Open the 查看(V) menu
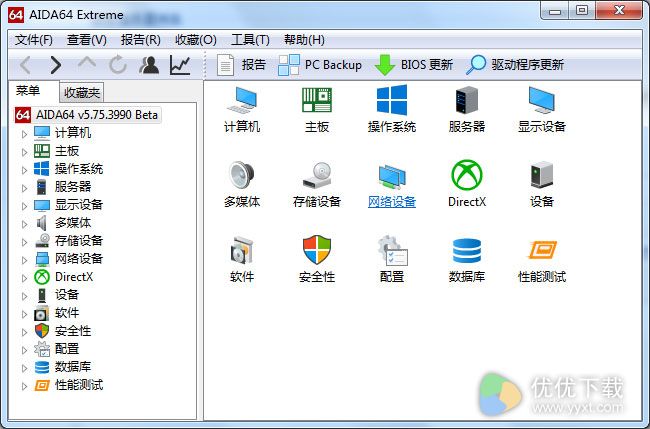The height and width of the screenshot is (429, 650). click(x=87, y=40)
